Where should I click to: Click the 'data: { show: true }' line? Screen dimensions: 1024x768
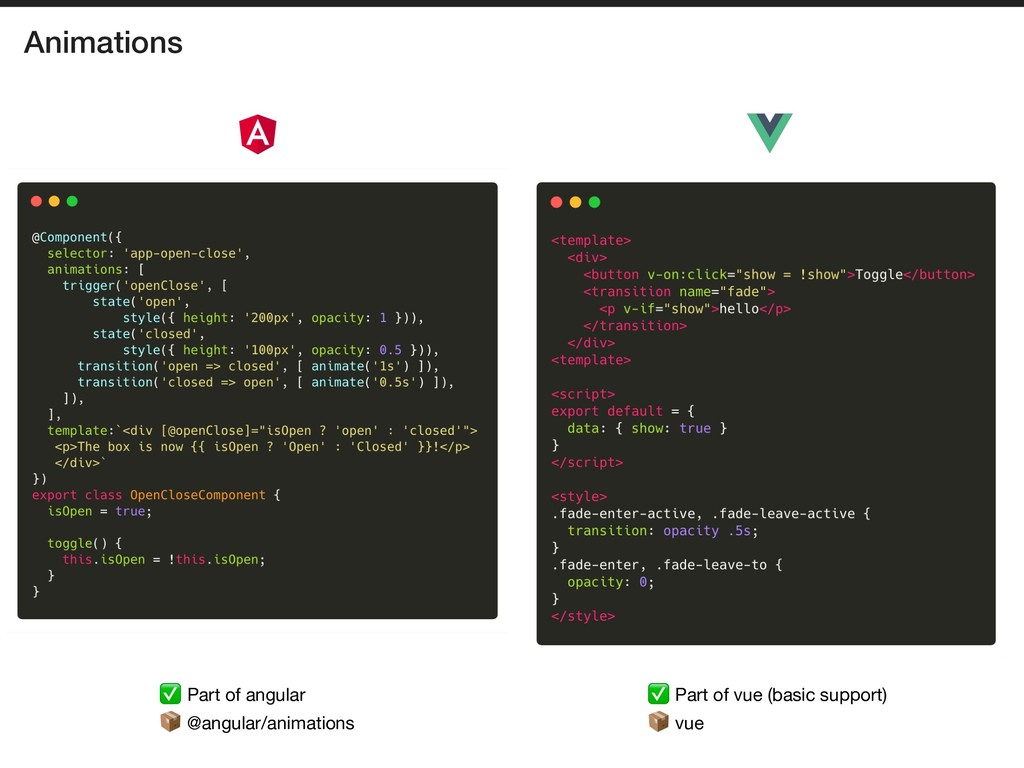pyautogui.click(x=647, y=428)
